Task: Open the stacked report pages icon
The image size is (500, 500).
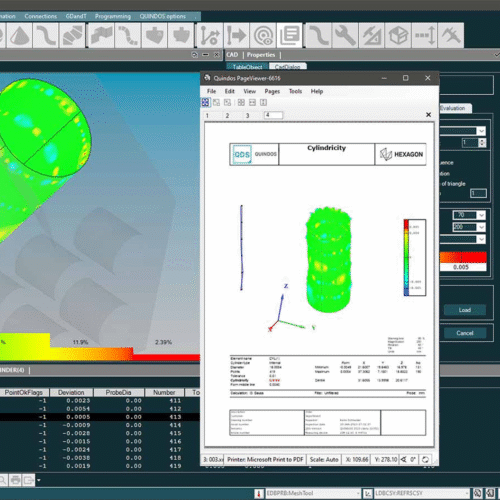Action: tap(289, 35)
